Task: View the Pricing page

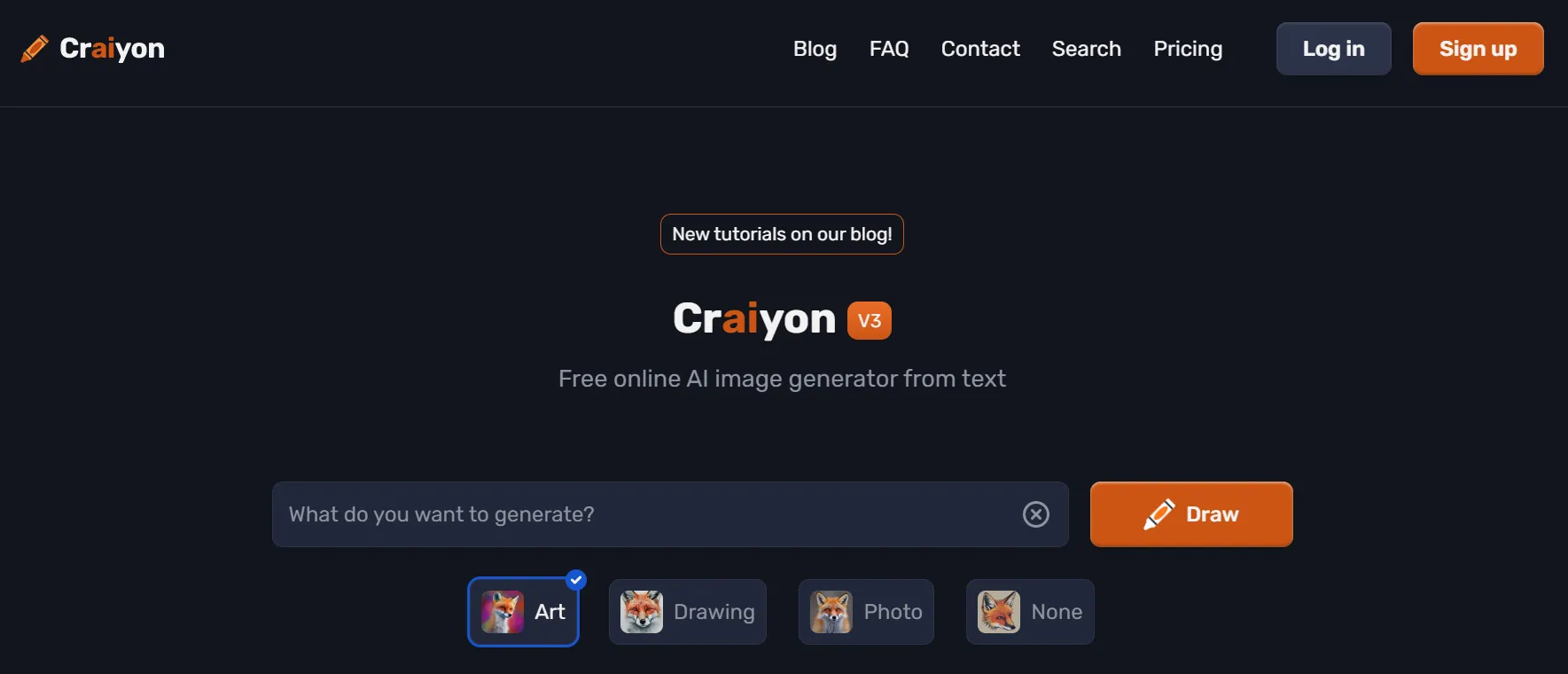Action: coord(1188,49)
